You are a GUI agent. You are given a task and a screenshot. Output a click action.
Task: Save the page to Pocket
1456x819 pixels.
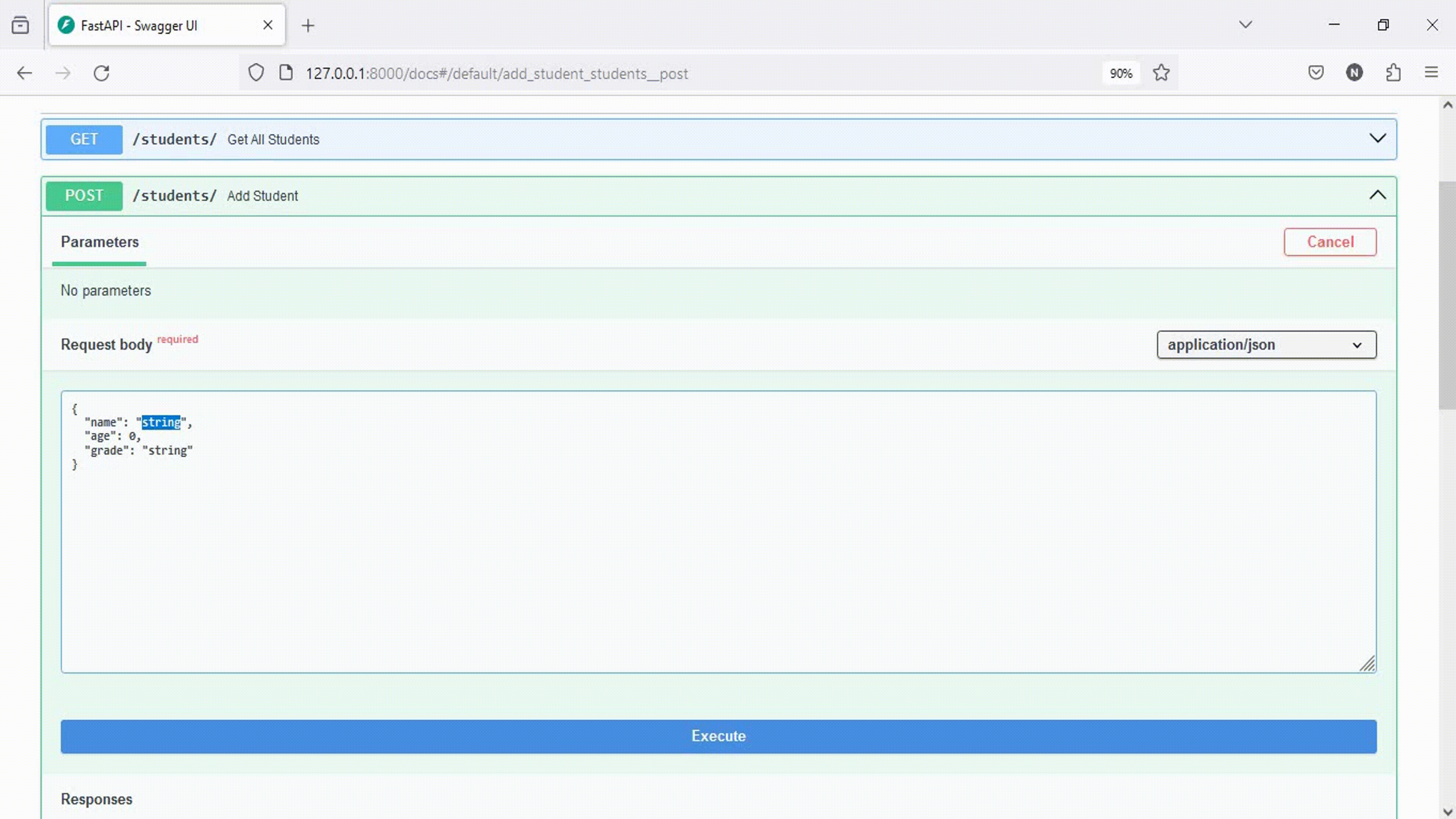coord(1316,72)
